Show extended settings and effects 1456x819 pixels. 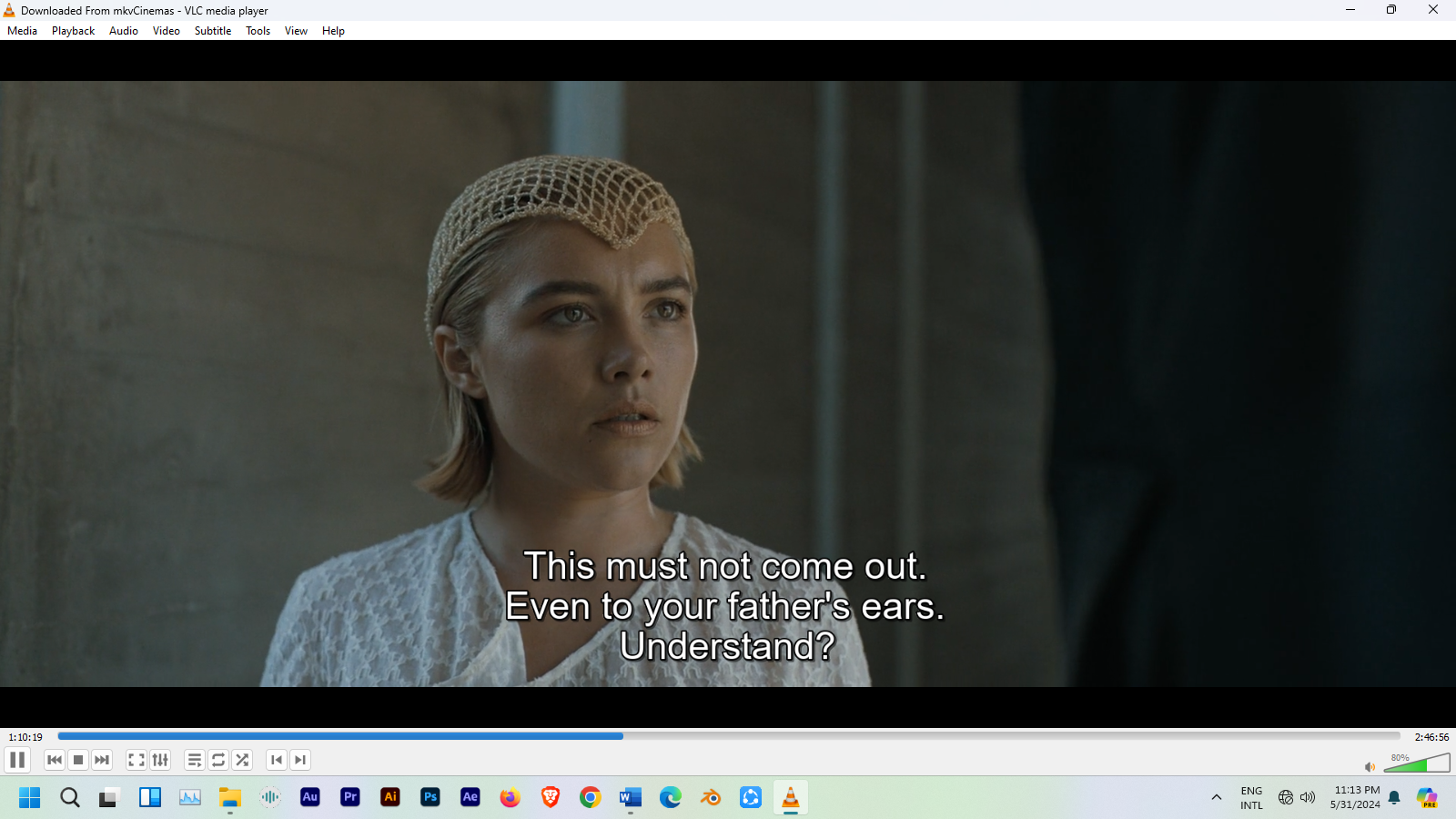click(160, 760)
